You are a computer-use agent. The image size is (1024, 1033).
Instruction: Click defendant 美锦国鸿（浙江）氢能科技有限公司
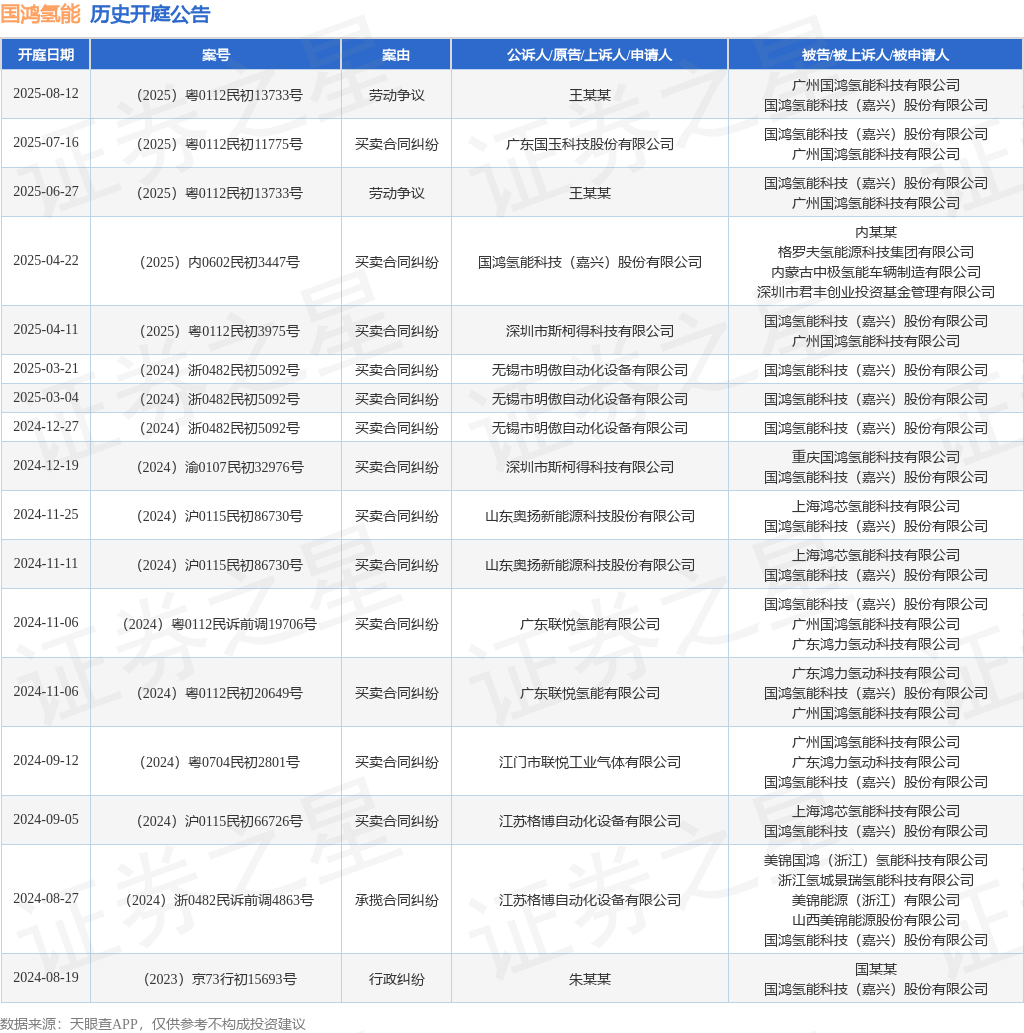(x=876, y=860)
